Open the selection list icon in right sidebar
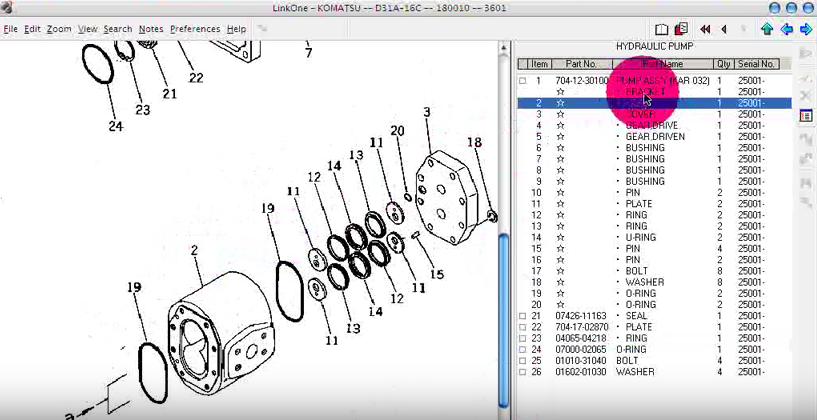Screen dimensions: 817x420 pos(806,116)
